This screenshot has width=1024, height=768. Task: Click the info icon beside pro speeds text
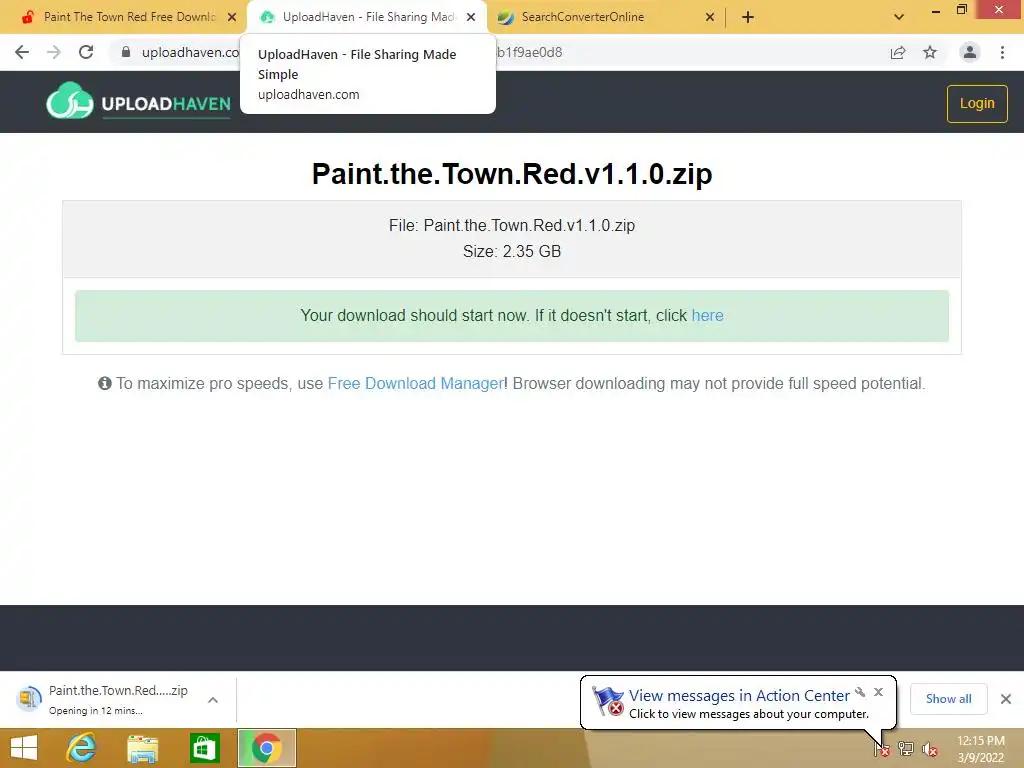(x=104, y=383)
